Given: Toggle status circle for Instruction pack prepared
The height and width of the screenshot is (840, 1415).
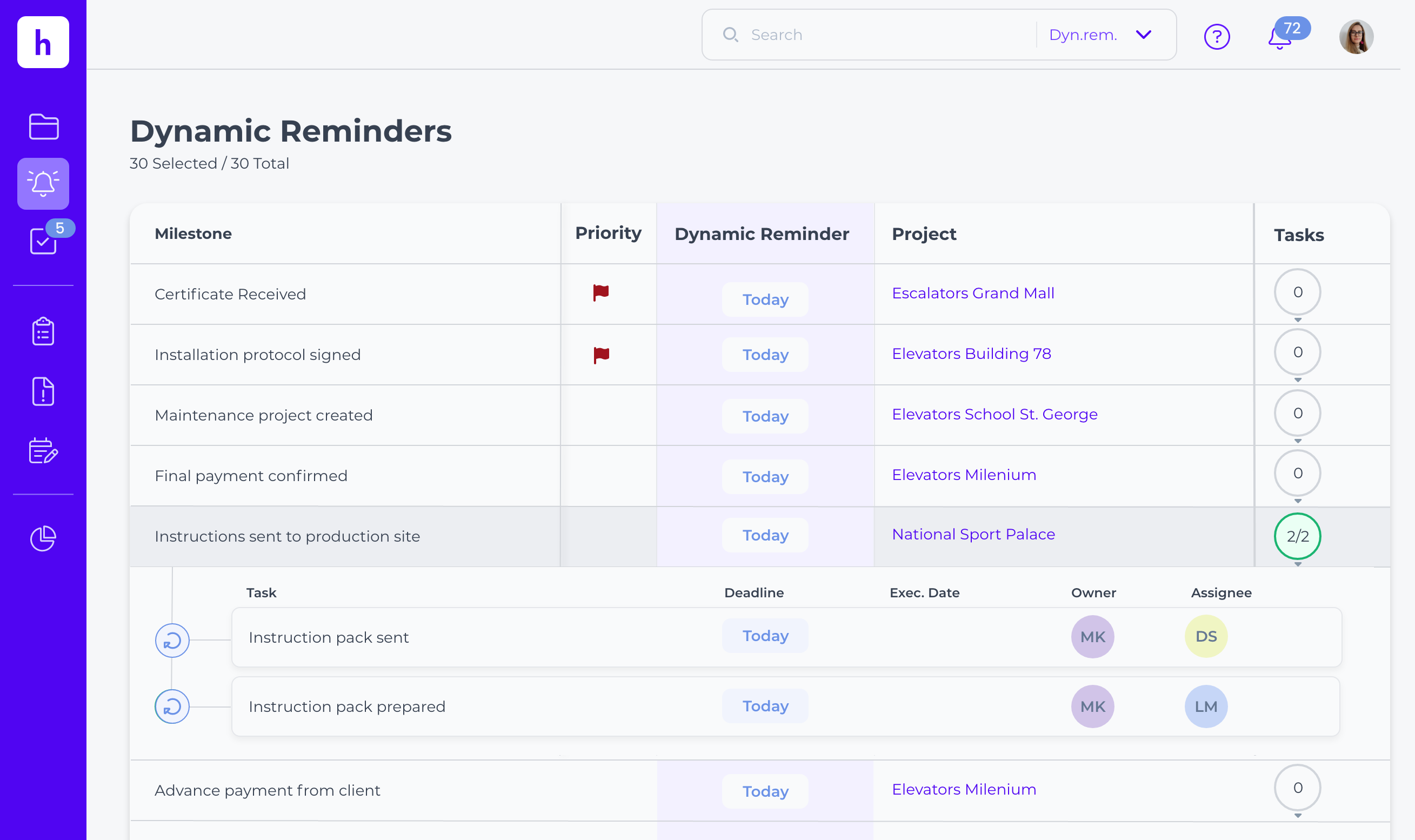Looking at the screenshot, I should 172,706.
